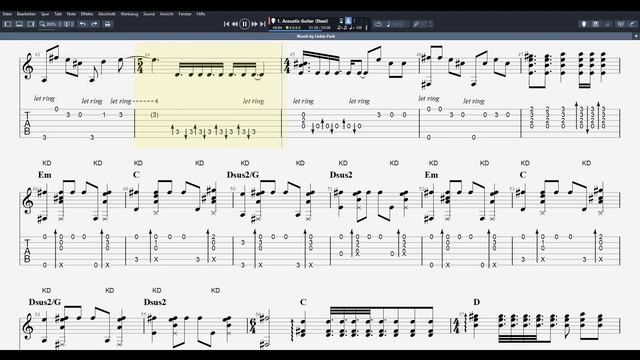
Task: Print the score
Action: (x=107, y=24)
